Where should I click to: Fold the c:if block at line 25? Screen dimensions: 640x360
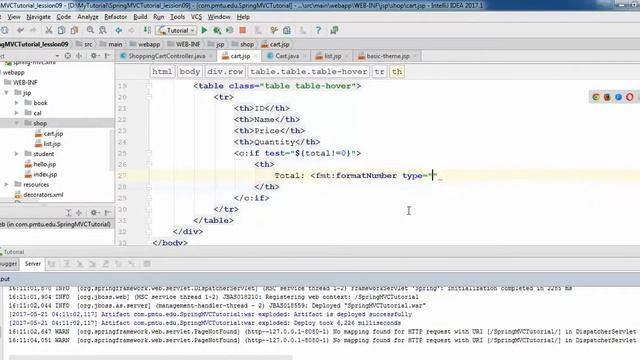coord(149,153)
